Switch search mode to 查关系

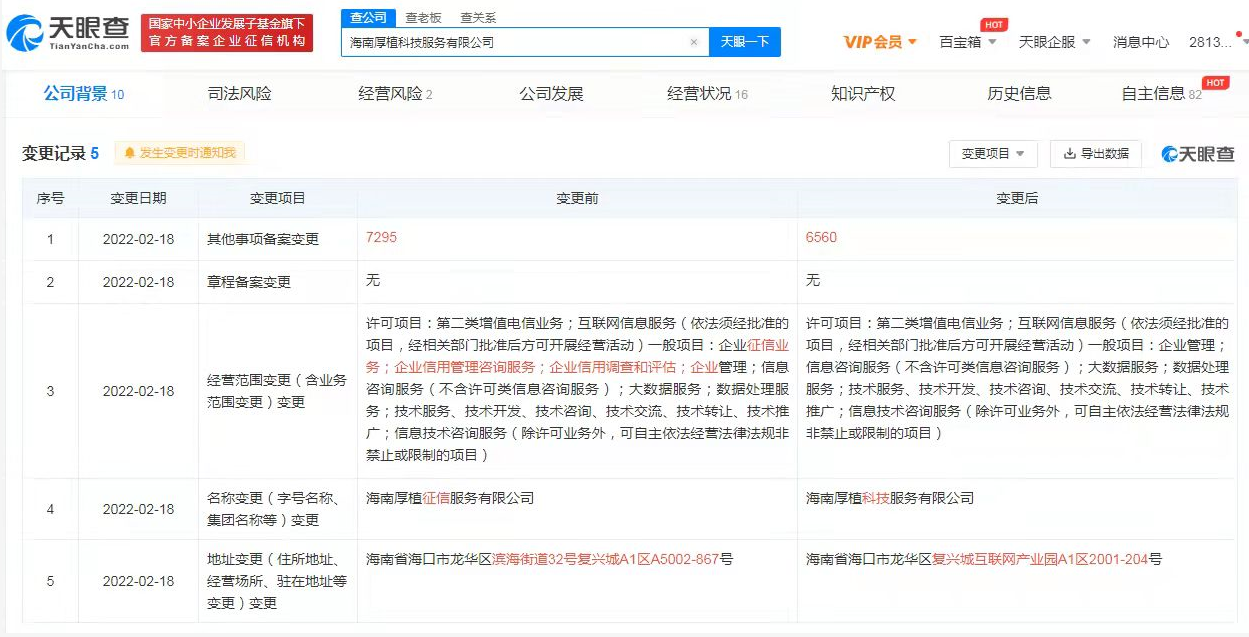coord(478,17)
